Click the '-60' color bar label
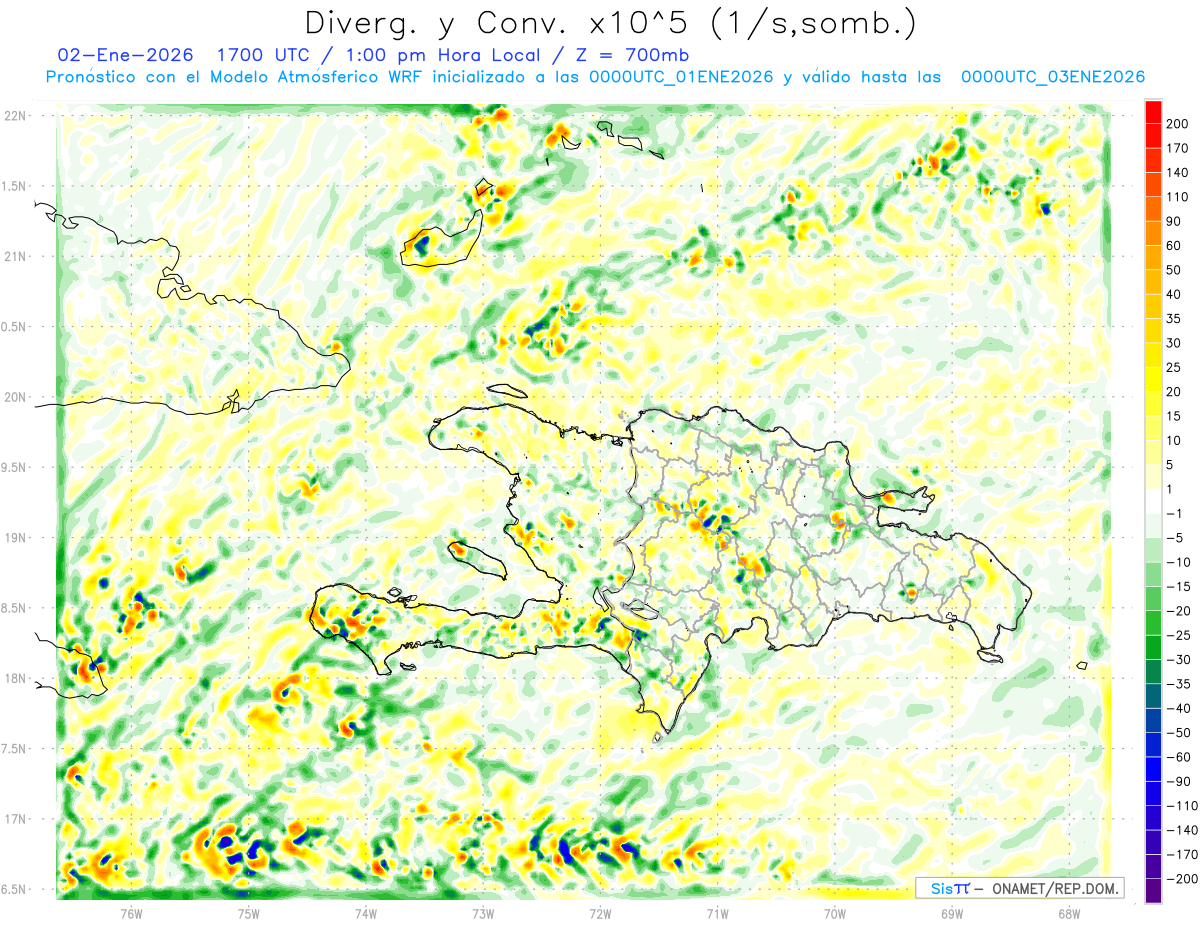Viewport: 1200px width, 927px height. click(1180, 757)
